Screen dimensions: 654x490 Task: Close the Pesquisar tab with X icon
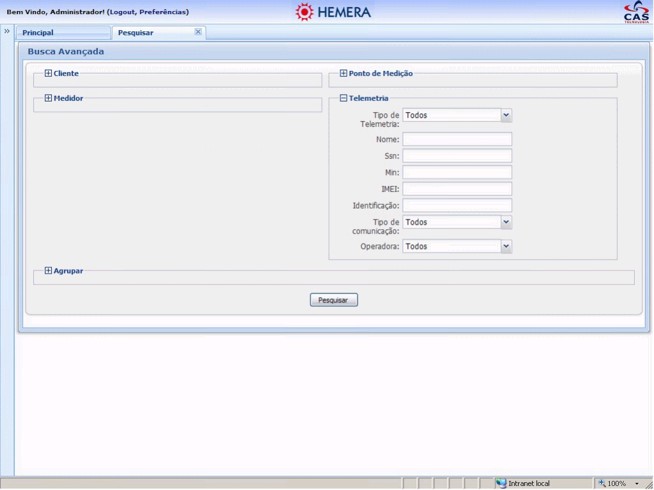coord(198,32)
